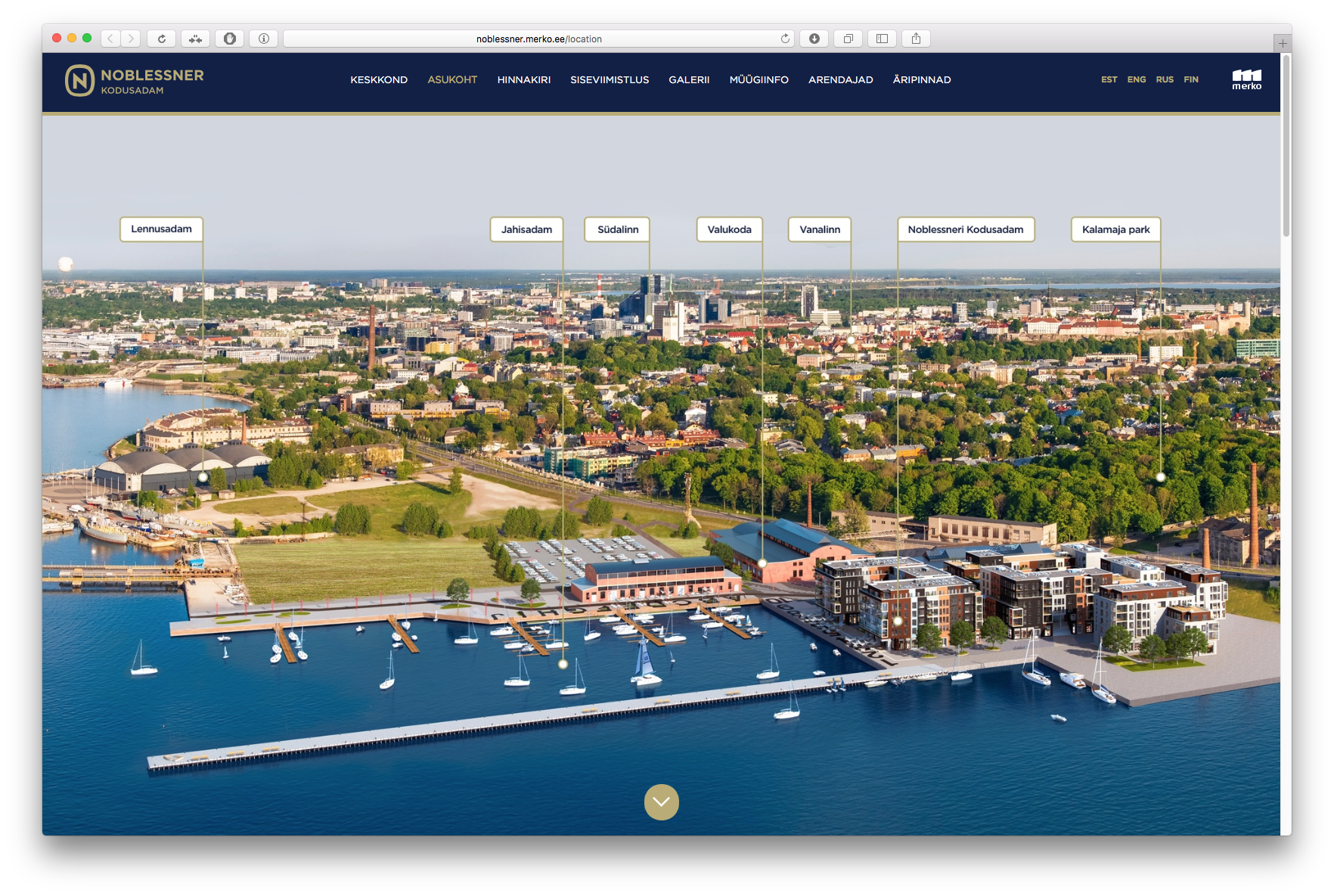The width and height of the screenshot is (1334, 896).
Task: Click the reload icon in address bar
Action: (785, 39)
